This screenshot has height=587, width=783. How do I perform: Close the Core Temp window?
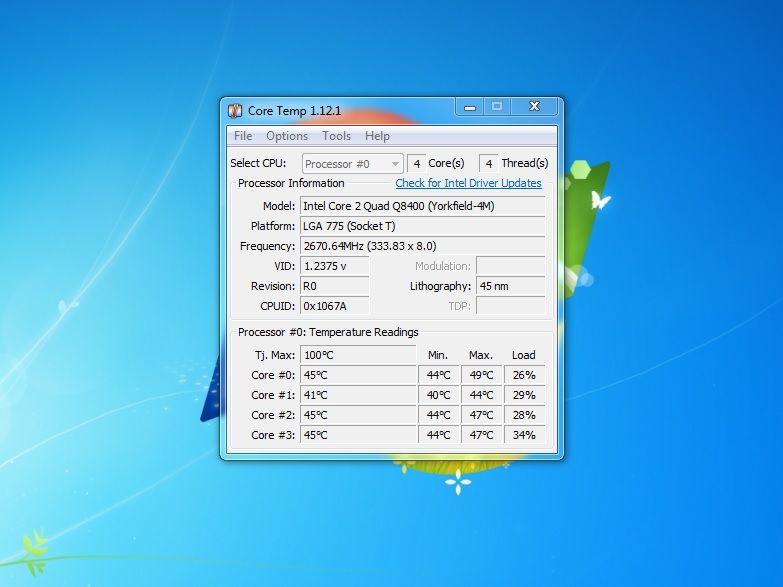(x=535, y=106)
